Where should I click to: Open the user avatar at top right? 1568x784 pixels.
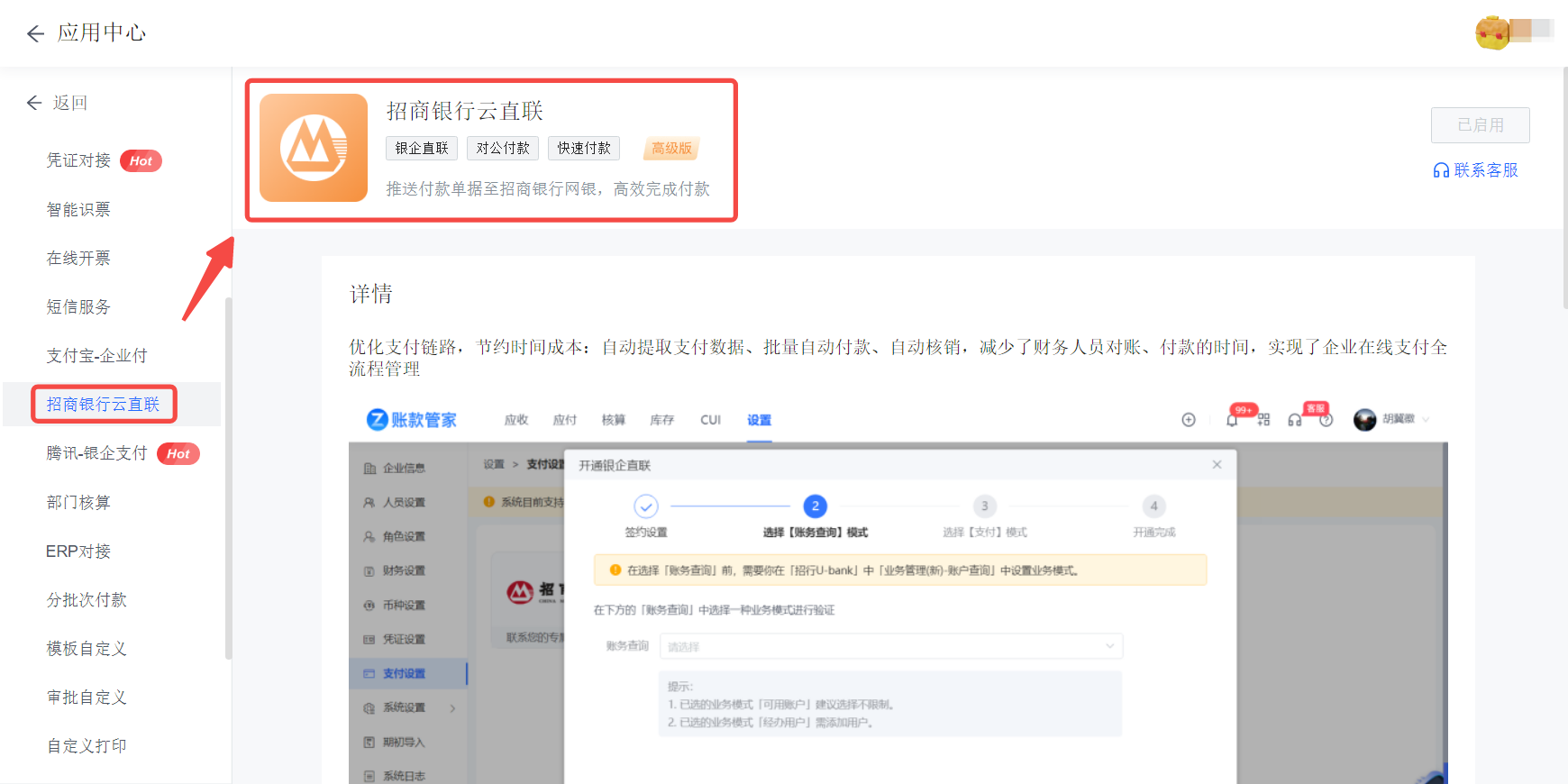click(x=1492, y=32)
